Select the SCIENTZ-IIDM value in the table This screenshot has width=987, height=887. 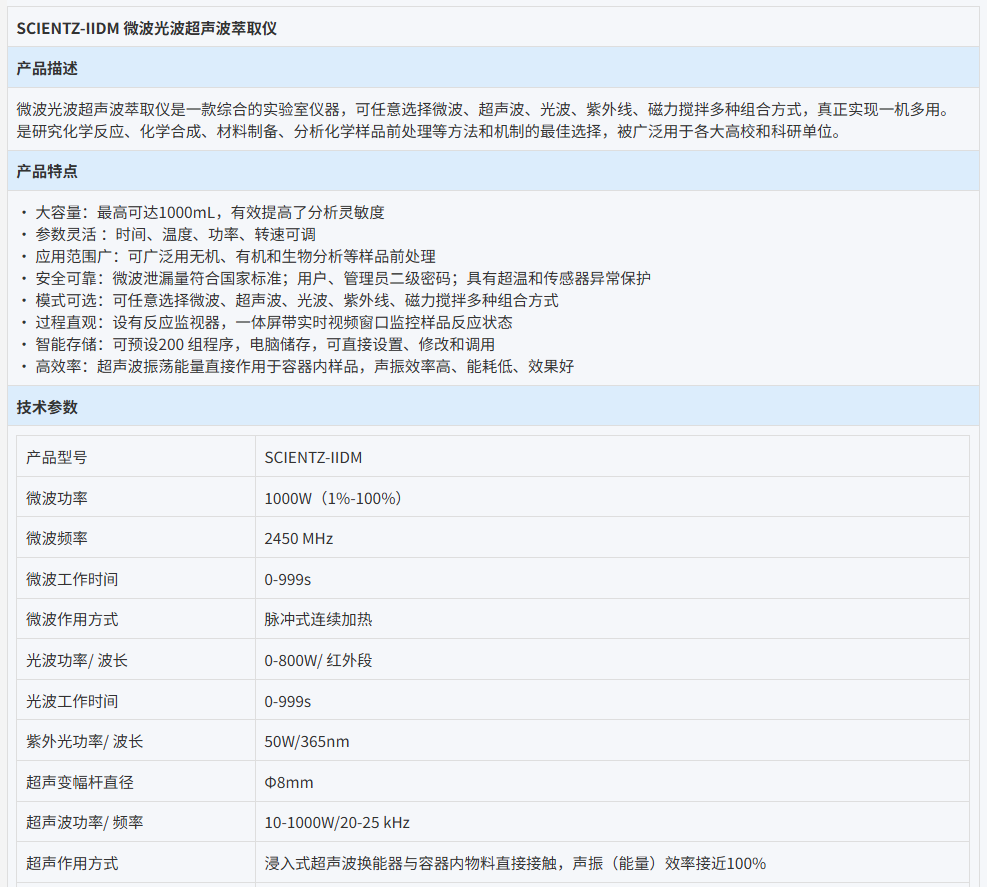313,457
